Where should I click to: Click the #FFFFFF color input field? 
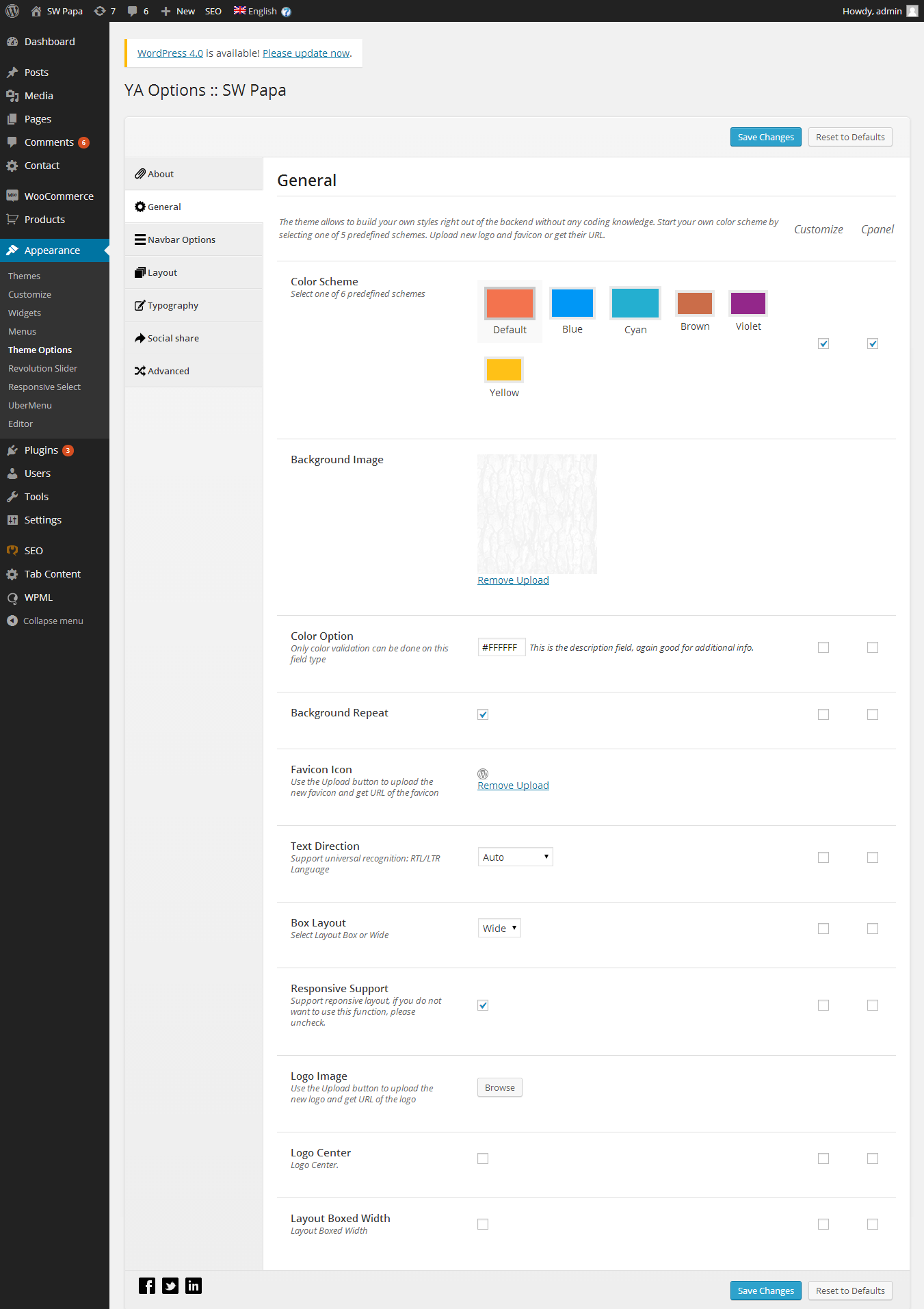(x=502, y=647)
